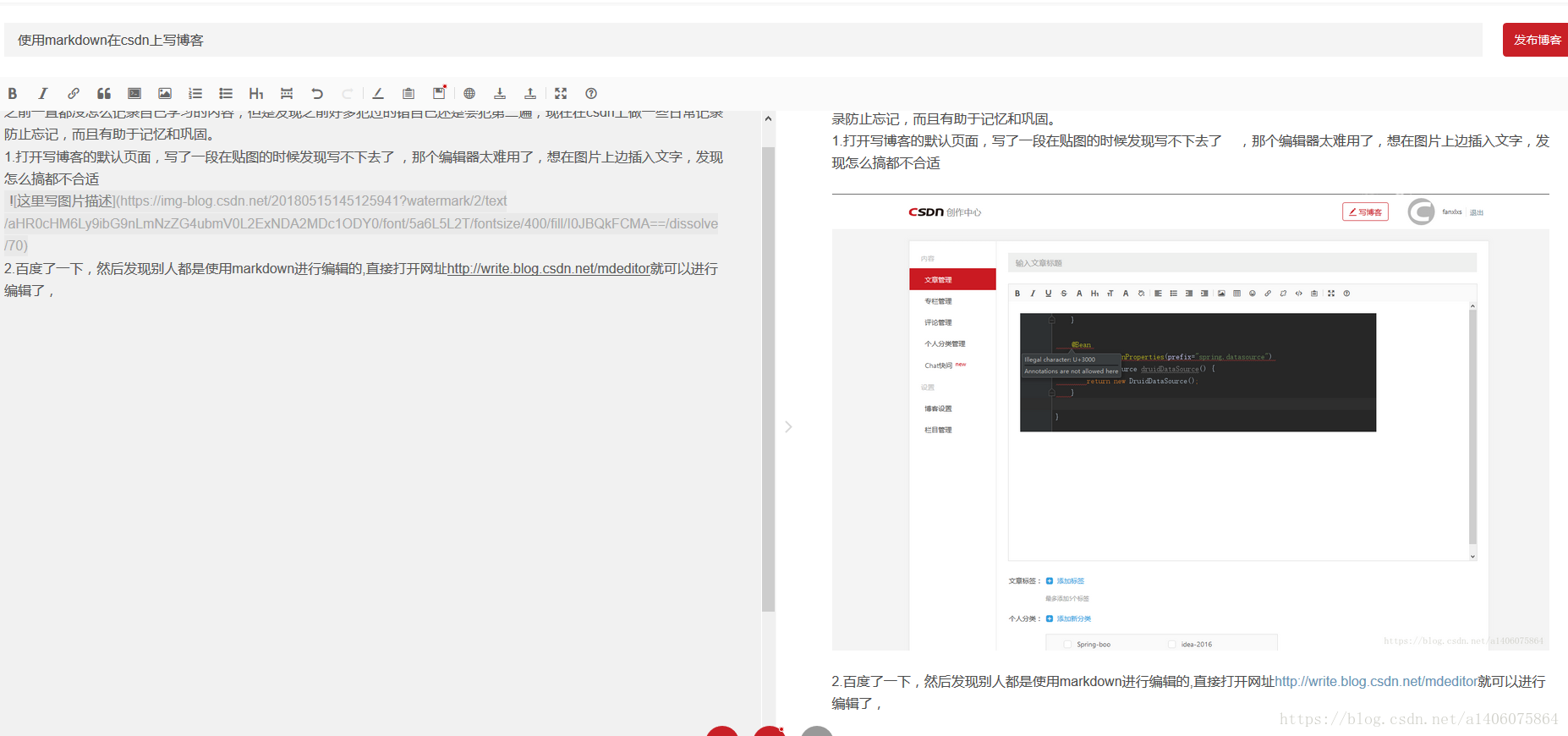1568x736 pixels.
Task: Insert a horizontal rule divider
Action: (x=287, y=94)
